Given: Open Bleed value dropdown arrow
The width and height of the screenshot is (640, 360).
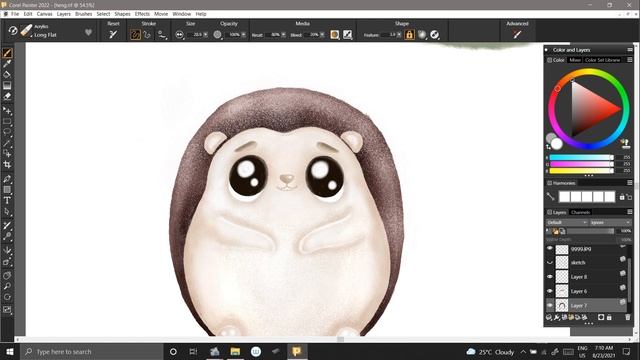Looking at the screenshot, I should click(322, 35).
